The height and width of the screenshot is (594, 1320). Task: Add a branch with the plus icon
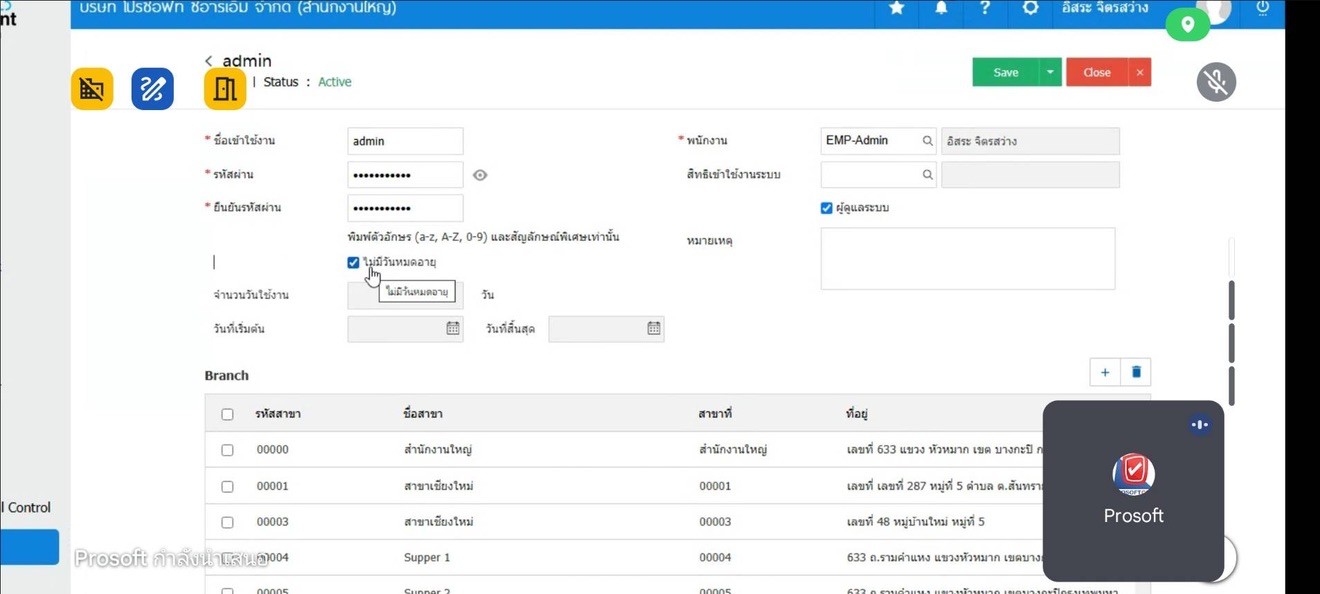pyautogui.click(x=1105, y=372)
